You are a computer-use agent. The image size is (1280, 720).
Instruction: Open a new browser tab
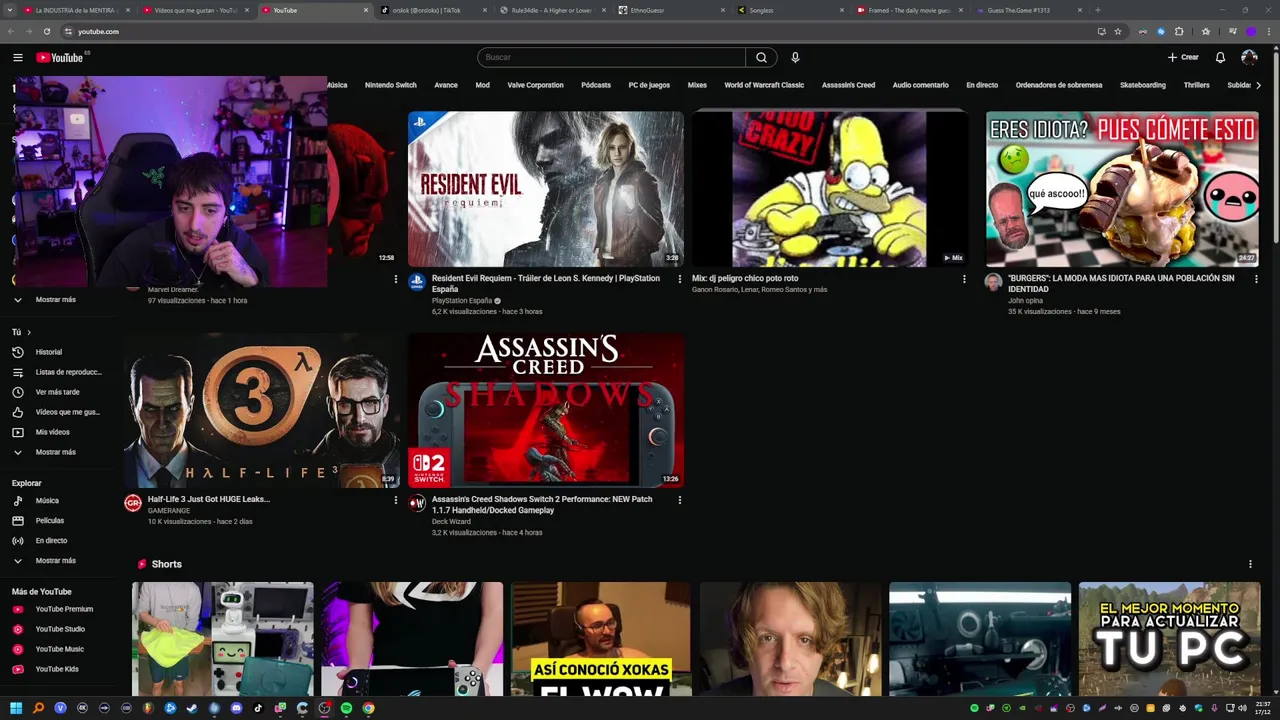point(1097,10)
